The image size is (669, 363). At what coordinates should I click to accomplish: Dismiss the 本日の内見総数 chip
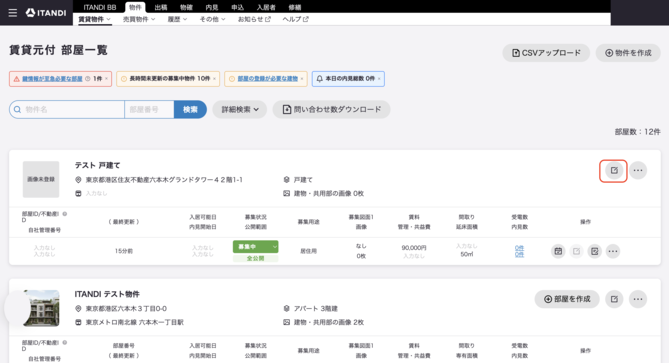pyautogui.click(x=379, y=79)
